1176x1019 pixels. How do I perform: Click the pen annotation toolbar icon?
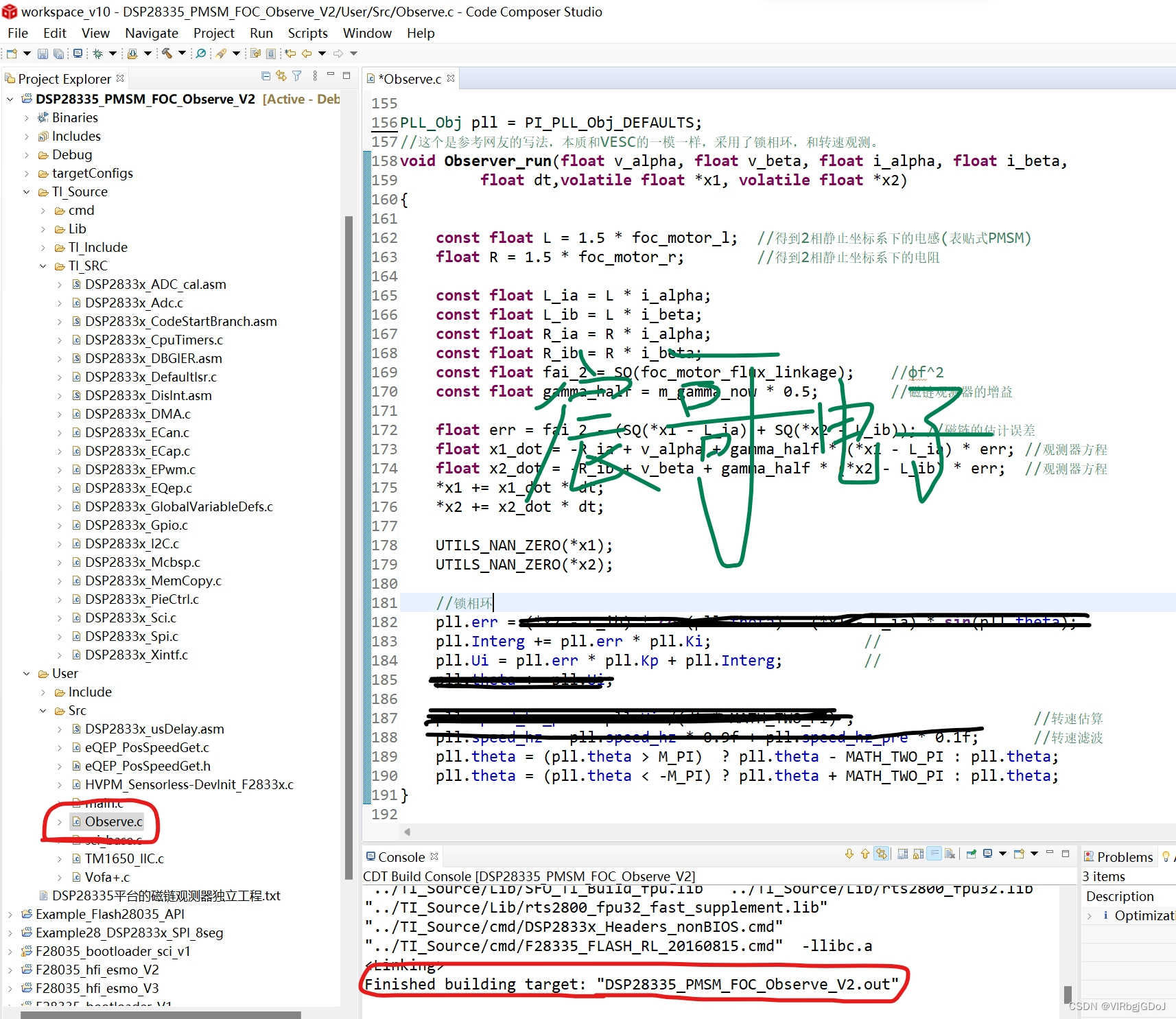coord(221,54)
